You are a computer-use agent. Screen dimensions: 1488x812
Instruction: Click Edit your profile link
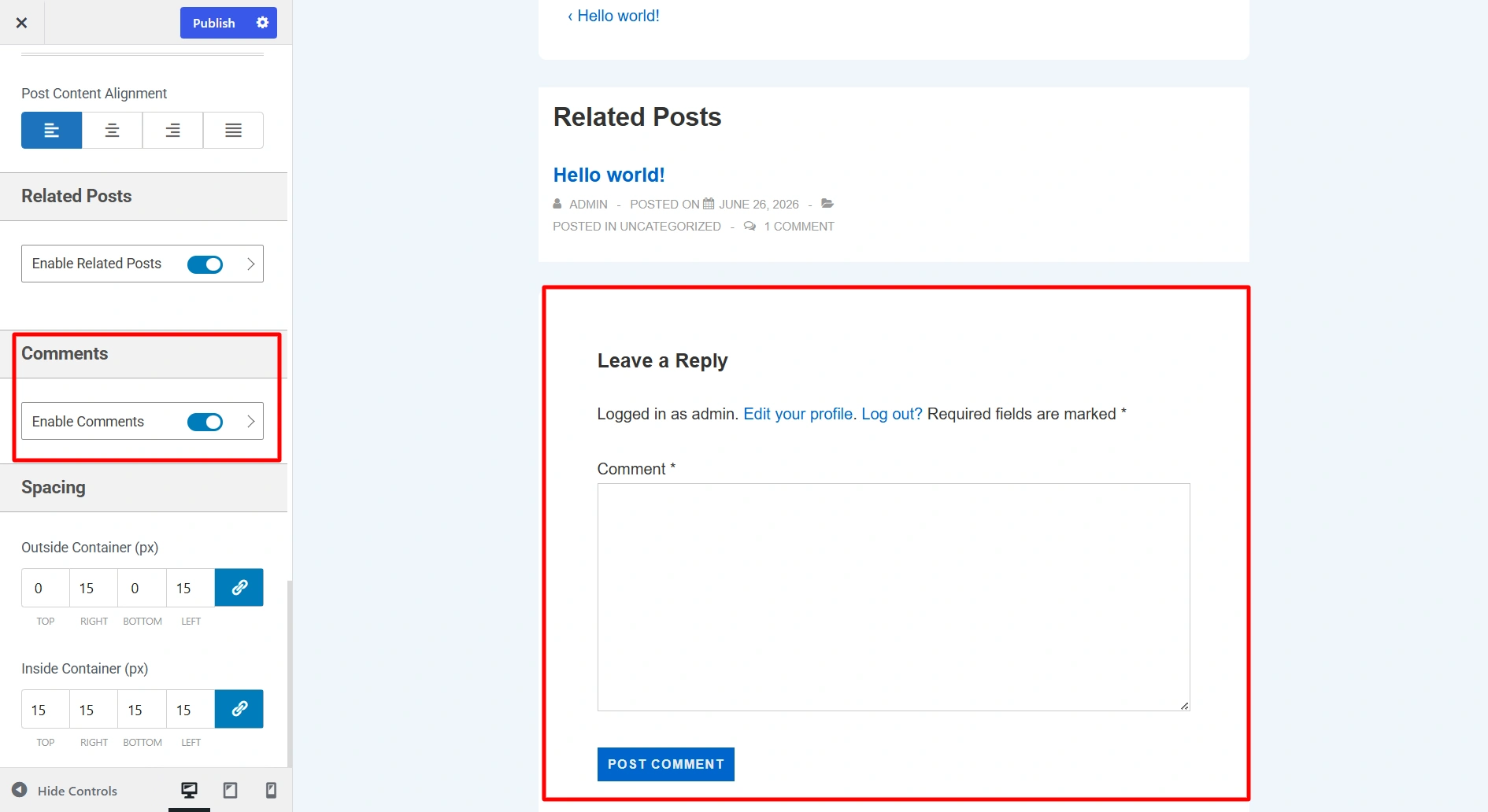[x=798, y=414]
